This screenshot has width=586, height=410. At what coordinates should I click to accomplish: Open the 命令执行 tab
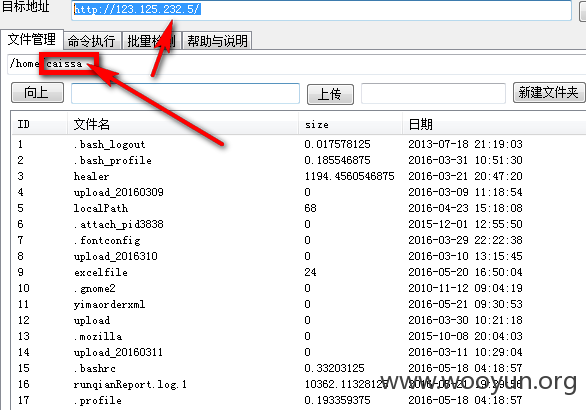[x=92, y=41]
